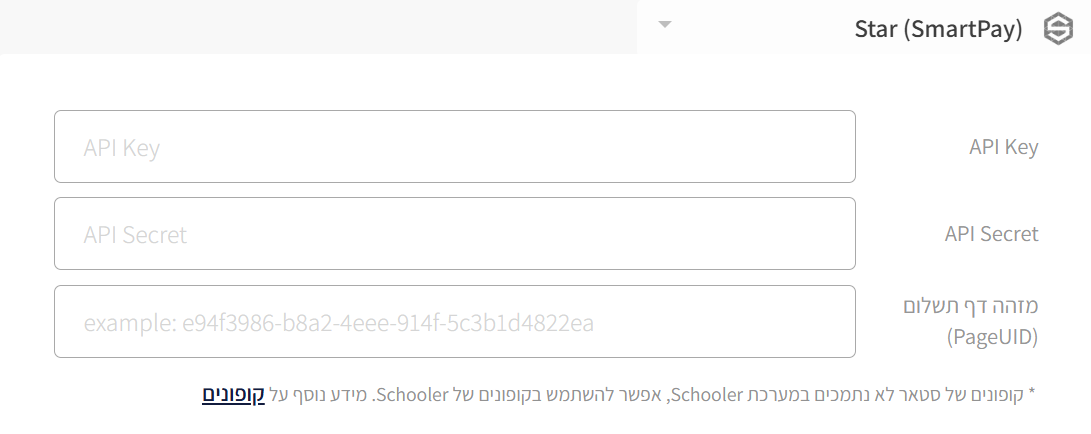Focus the API Key input field
The height and width of the screenshot is (434, 1091).
coord(454,147)
